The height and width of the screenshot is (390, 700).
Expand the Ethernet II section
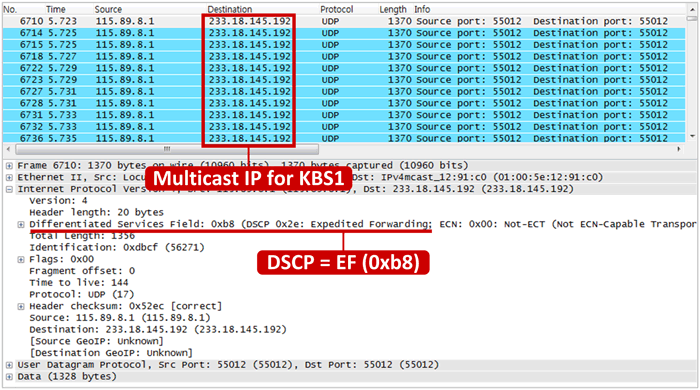(9, 178)
